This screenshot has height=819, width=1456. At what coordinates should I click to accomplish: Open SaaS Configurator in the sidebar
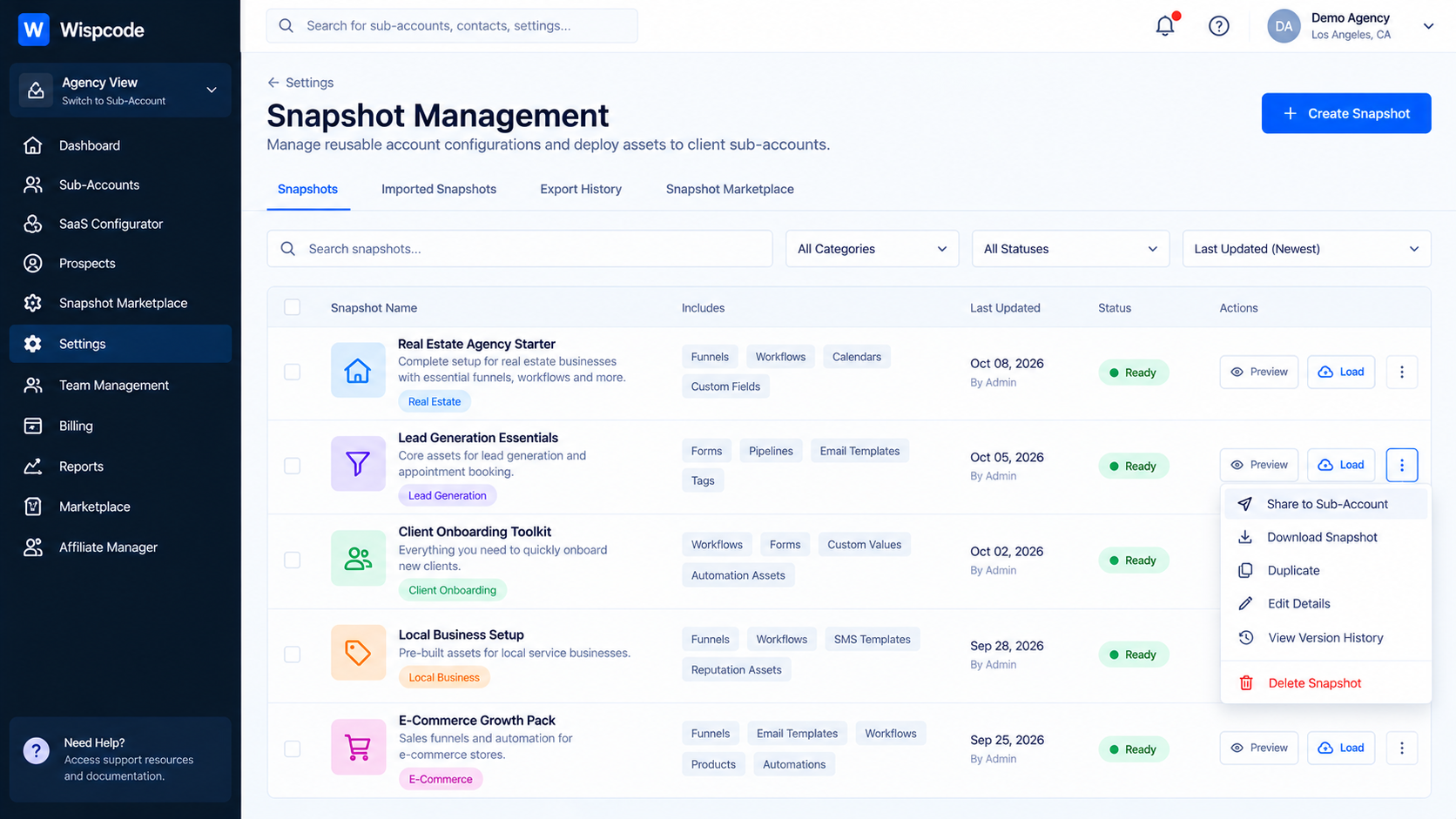(120, 224)
